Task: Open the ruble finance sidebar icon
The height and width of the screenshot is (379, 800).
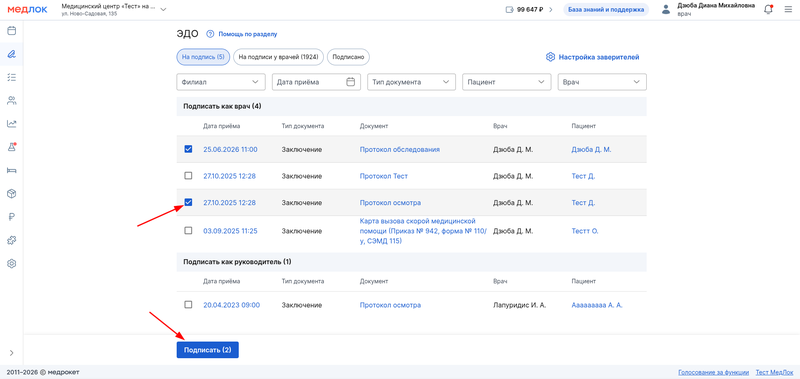Action: point(12,217)
